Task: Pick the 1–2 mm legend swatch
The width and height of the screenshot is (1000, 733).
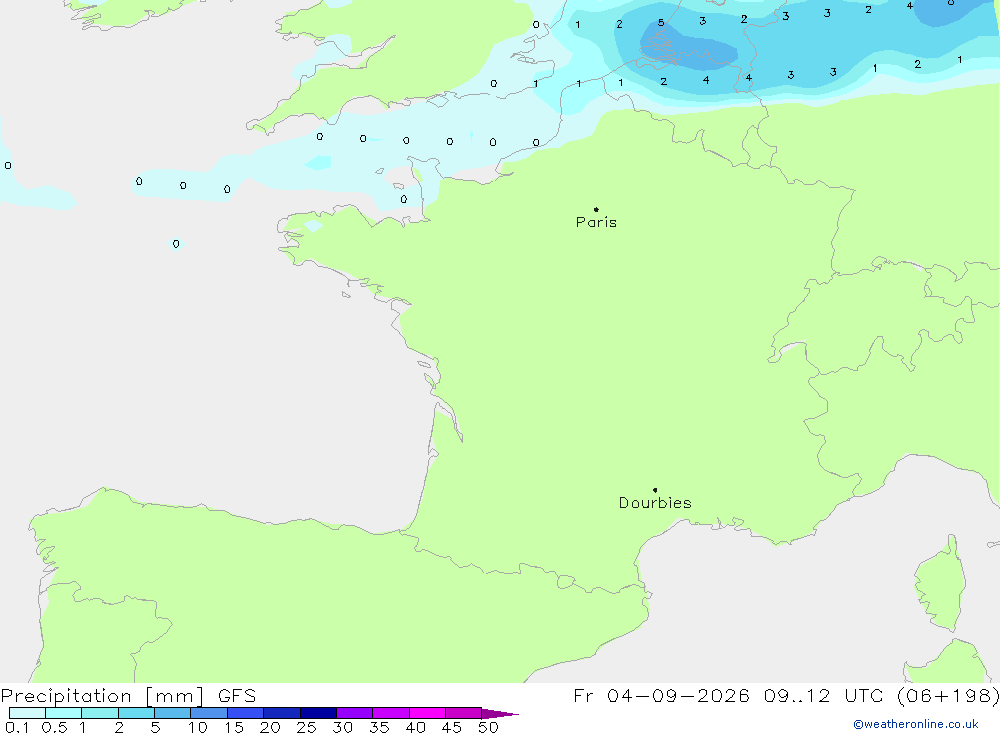Action: tap(99, 713)
